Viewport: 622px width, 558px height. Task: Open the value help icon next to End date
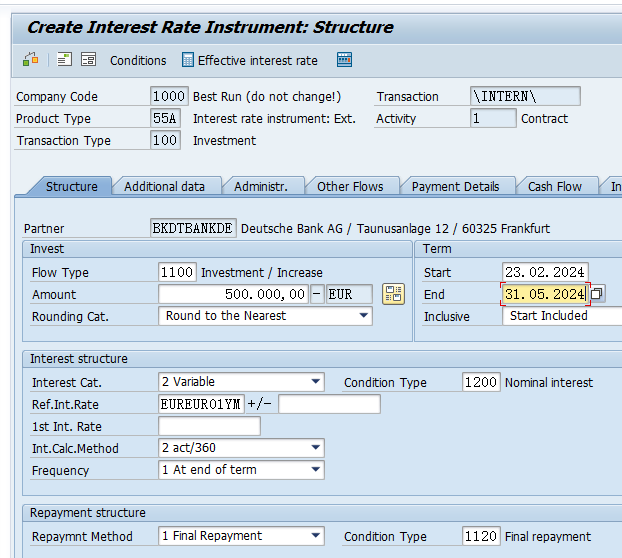tap(597, 294)
